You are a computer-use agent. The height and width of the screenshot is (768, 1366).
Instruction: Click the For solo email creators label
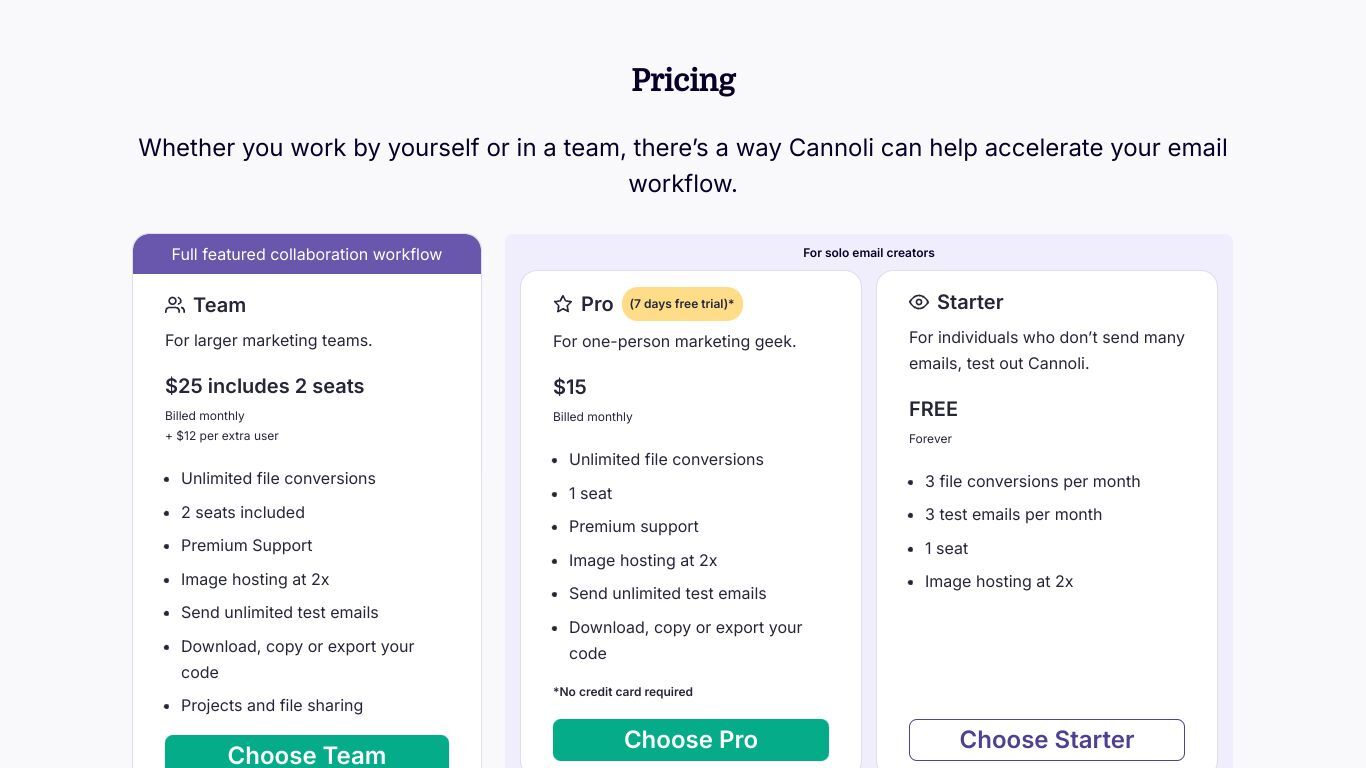[869, 253]
